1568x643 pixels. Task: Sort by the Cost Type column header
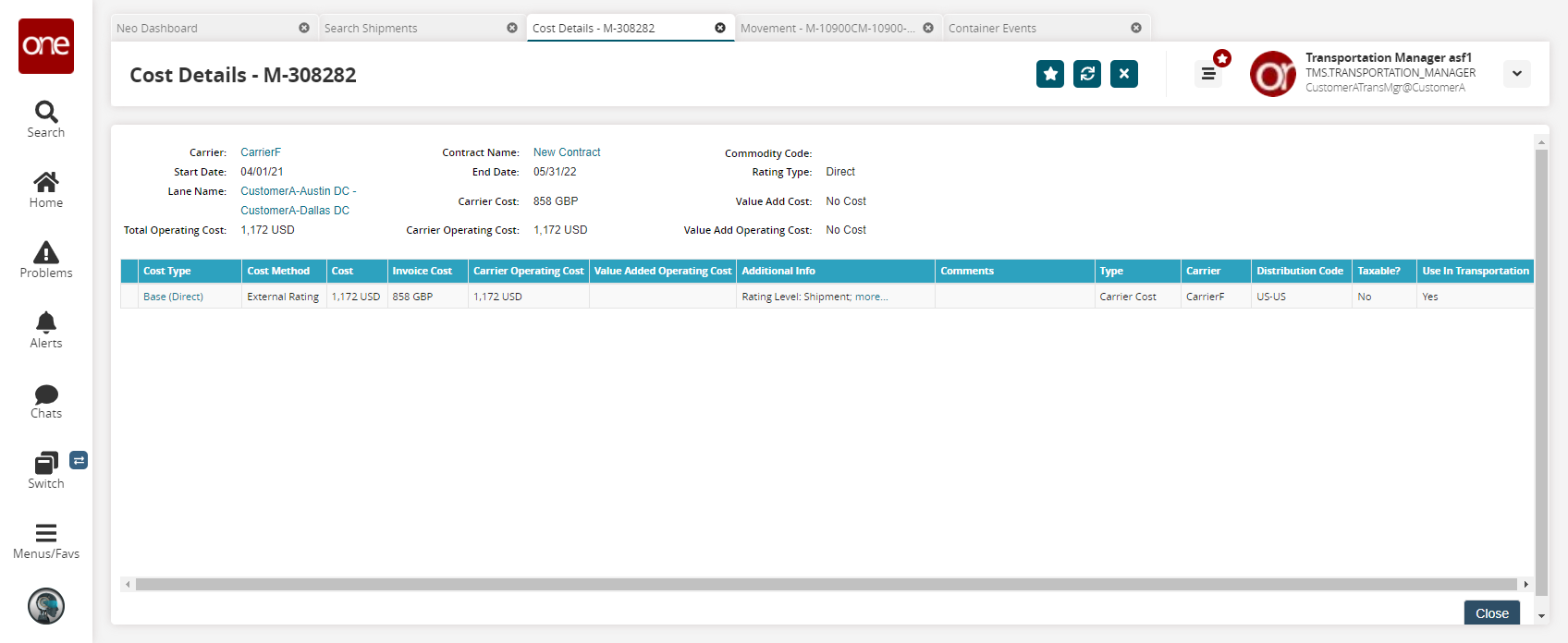167,272
